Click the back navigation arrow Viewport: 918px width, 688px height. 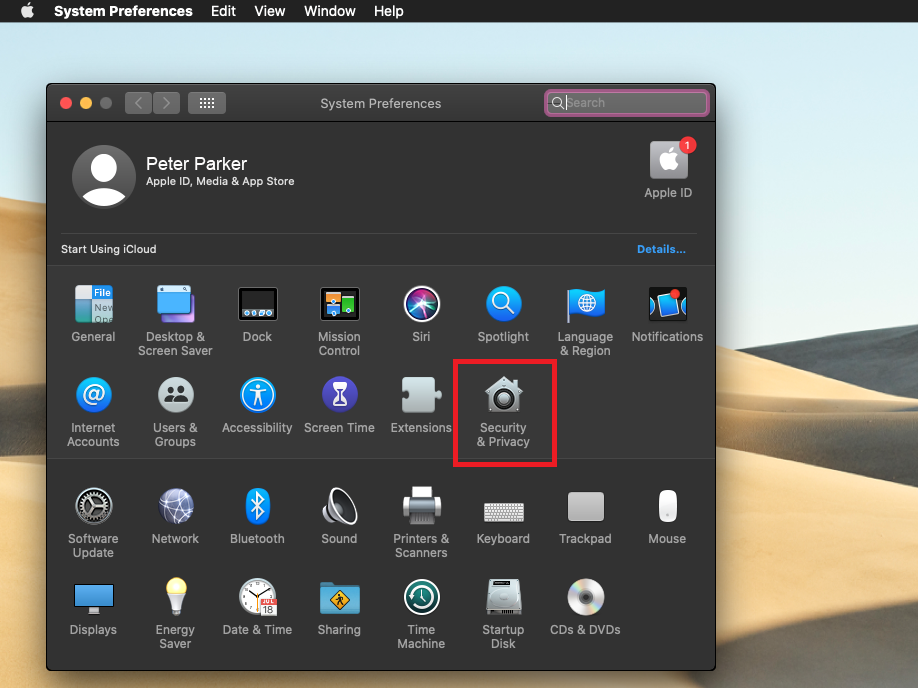coord(139,103)
